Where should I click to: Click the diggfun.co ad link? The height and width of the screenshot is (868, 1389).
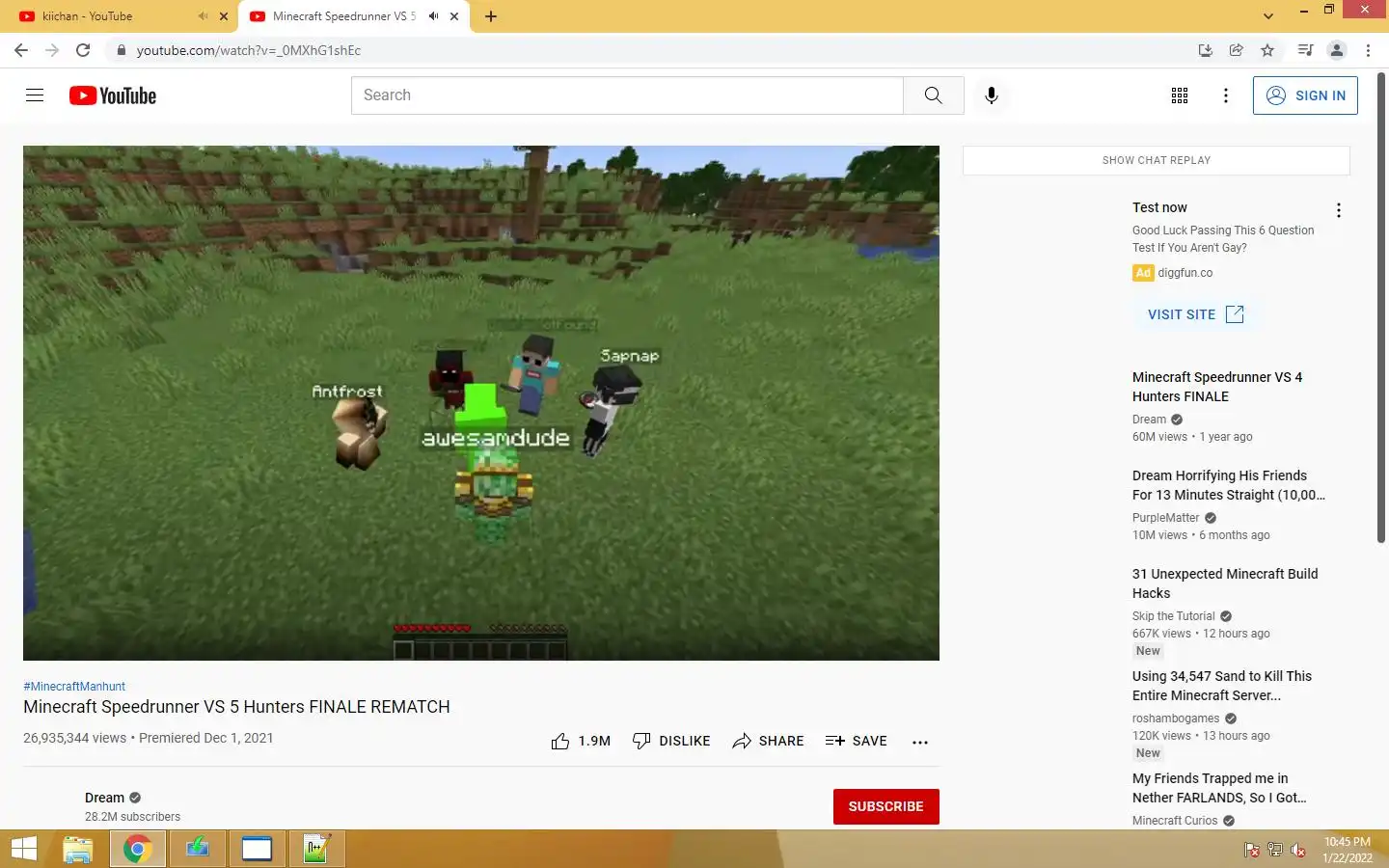(1185, 273)
